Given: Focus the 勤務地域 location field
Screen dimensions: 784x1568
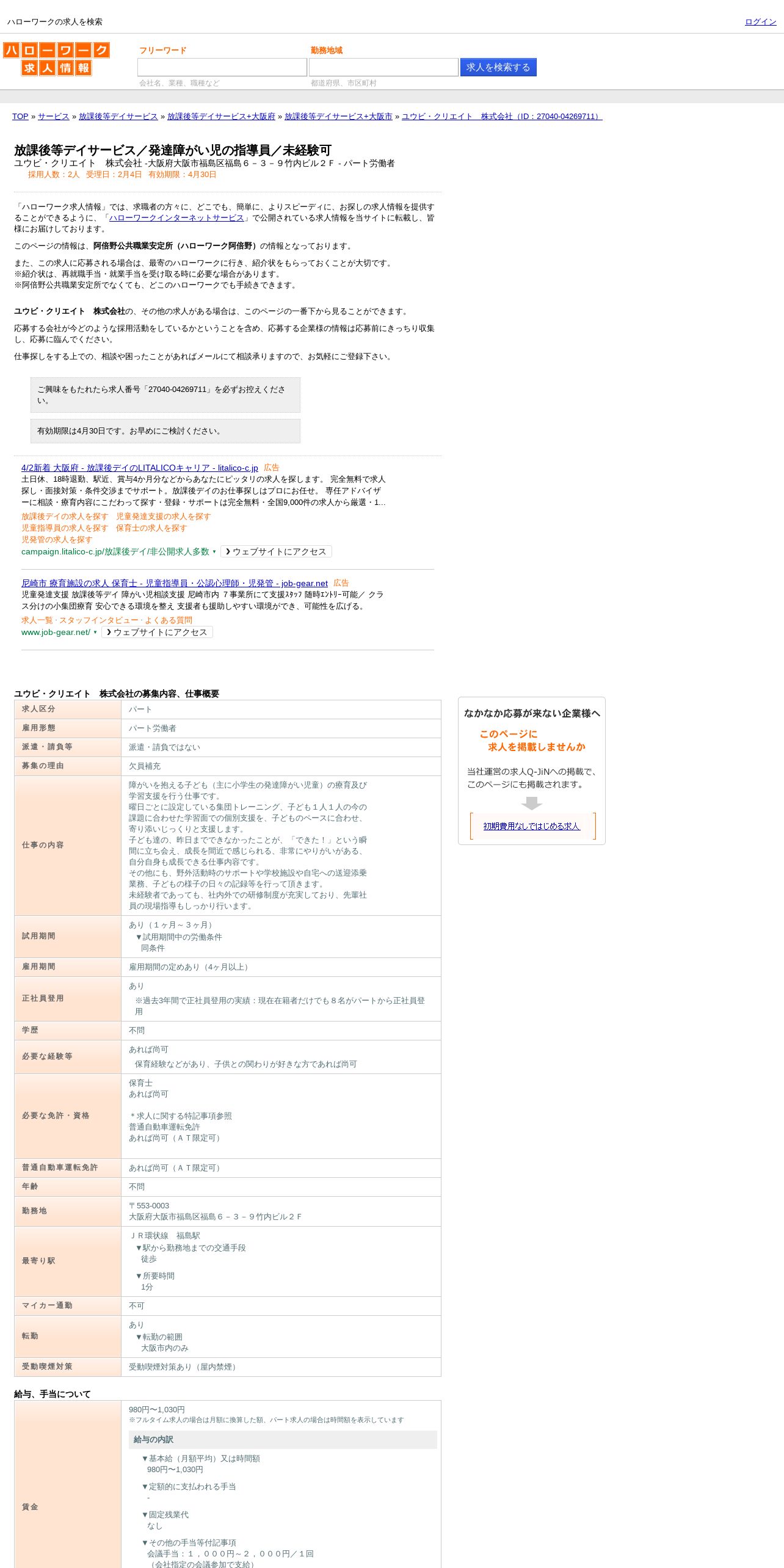Looking at the screenshot, I should [383, 67].
